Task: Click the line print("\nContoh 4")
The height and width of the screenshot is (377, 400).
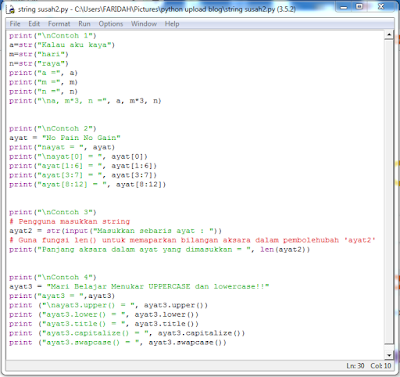Action: (53, 277)
